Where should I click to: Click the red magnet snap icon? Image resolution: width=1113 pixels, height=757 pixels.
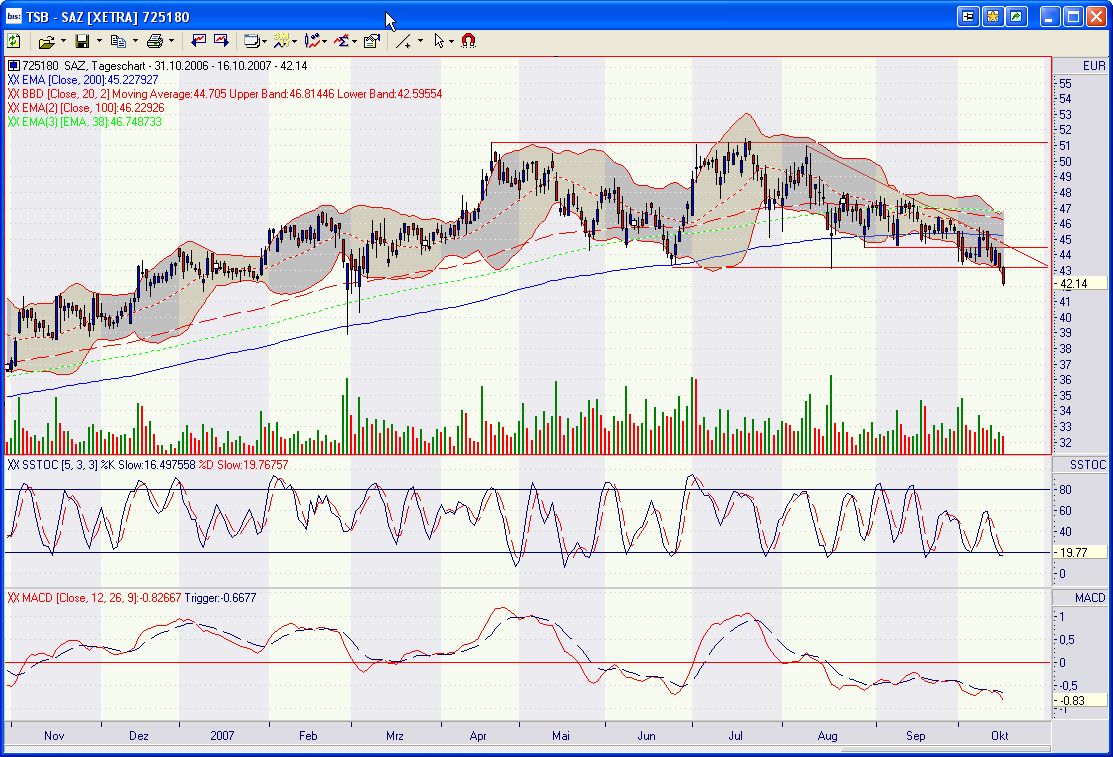(468, 41)
